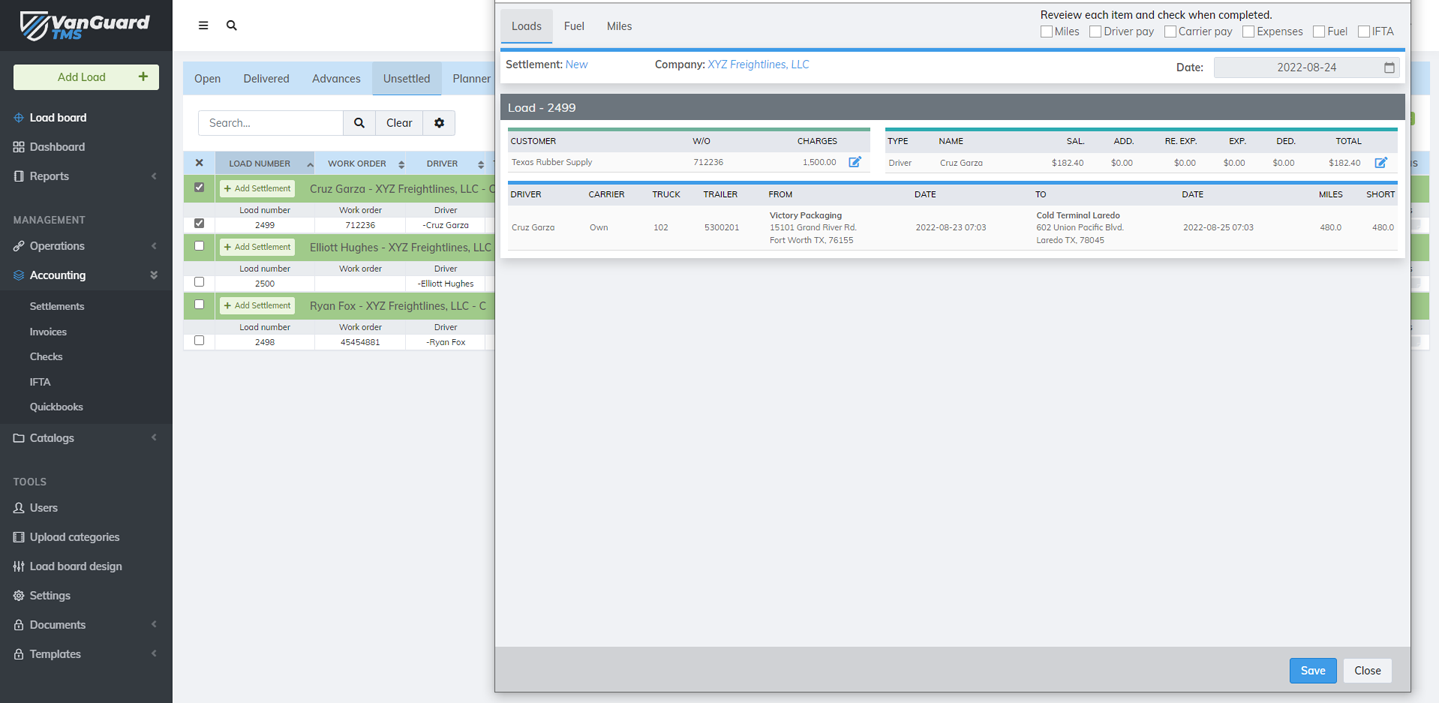Edit Texas Rubber Supply charges
Viewport: 1439px width, 703px height.
855,162
